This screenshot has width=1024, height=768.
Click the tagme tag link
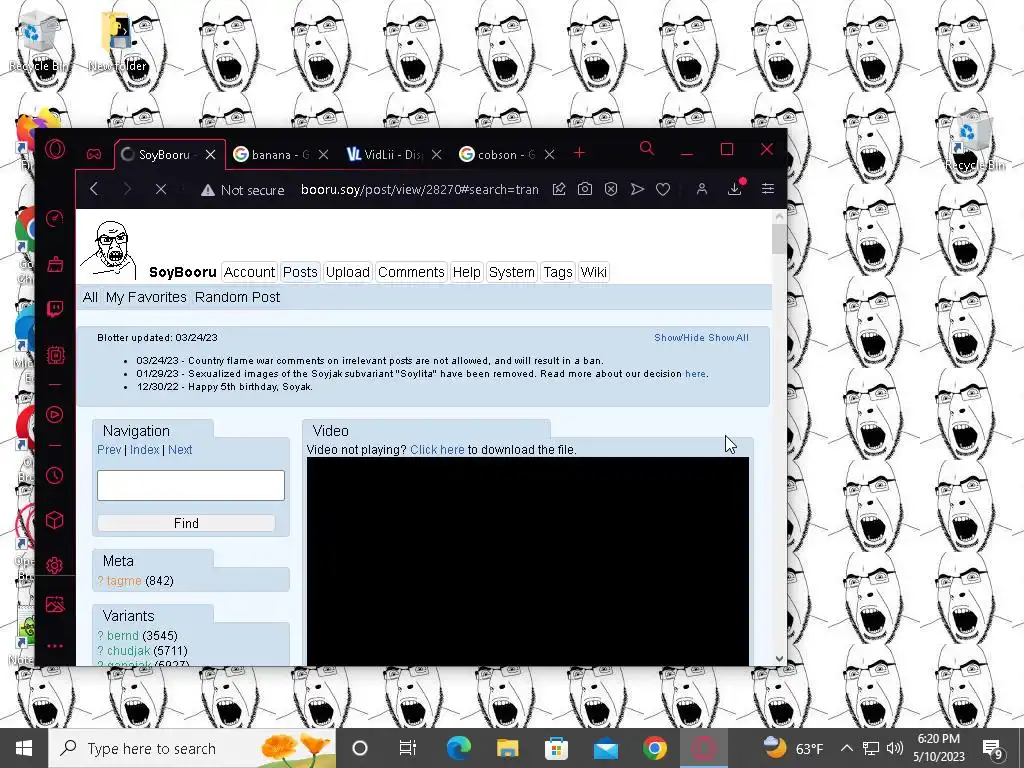point(124,581)
